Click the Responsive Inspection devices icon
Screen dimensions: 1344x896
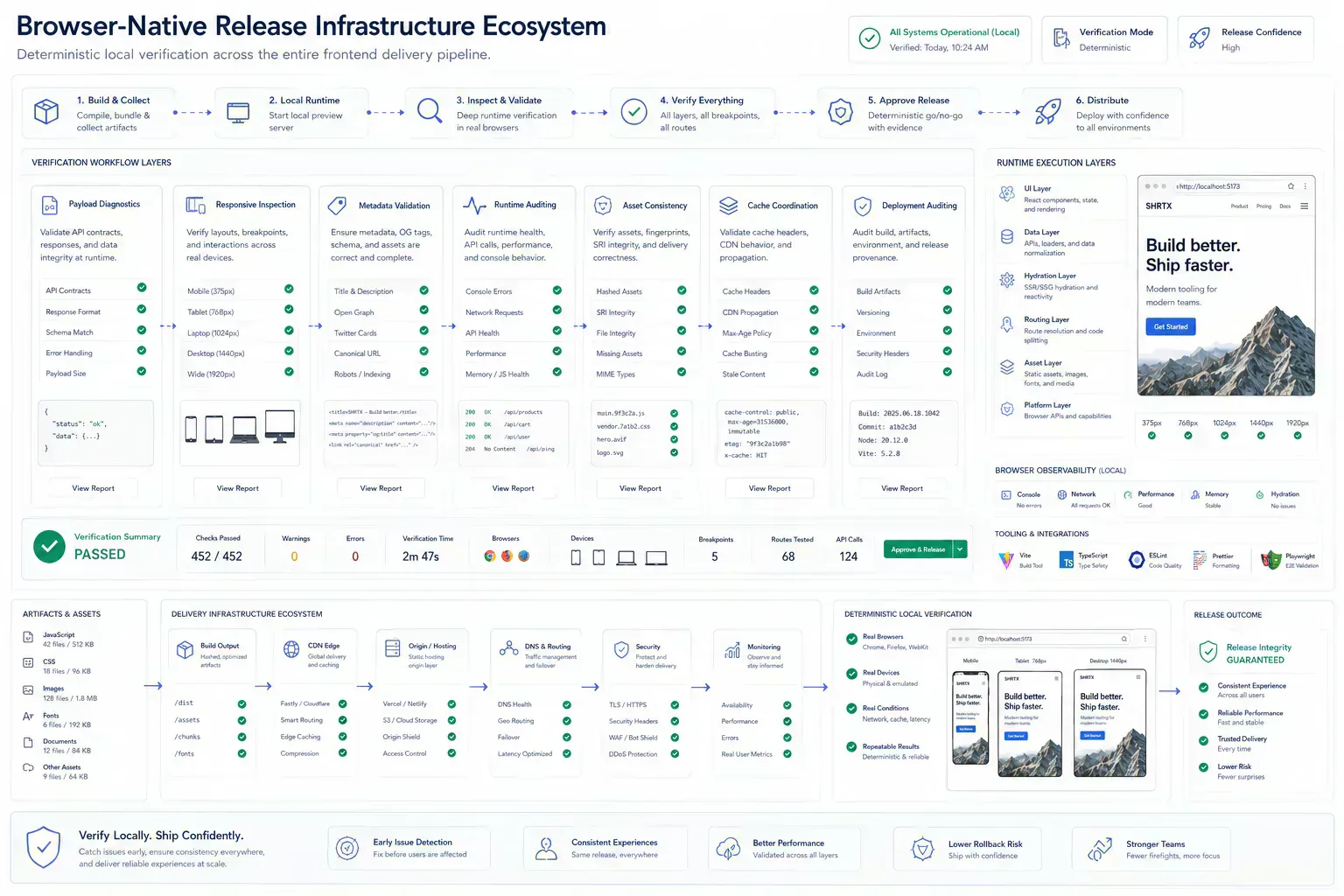(195, 205)
